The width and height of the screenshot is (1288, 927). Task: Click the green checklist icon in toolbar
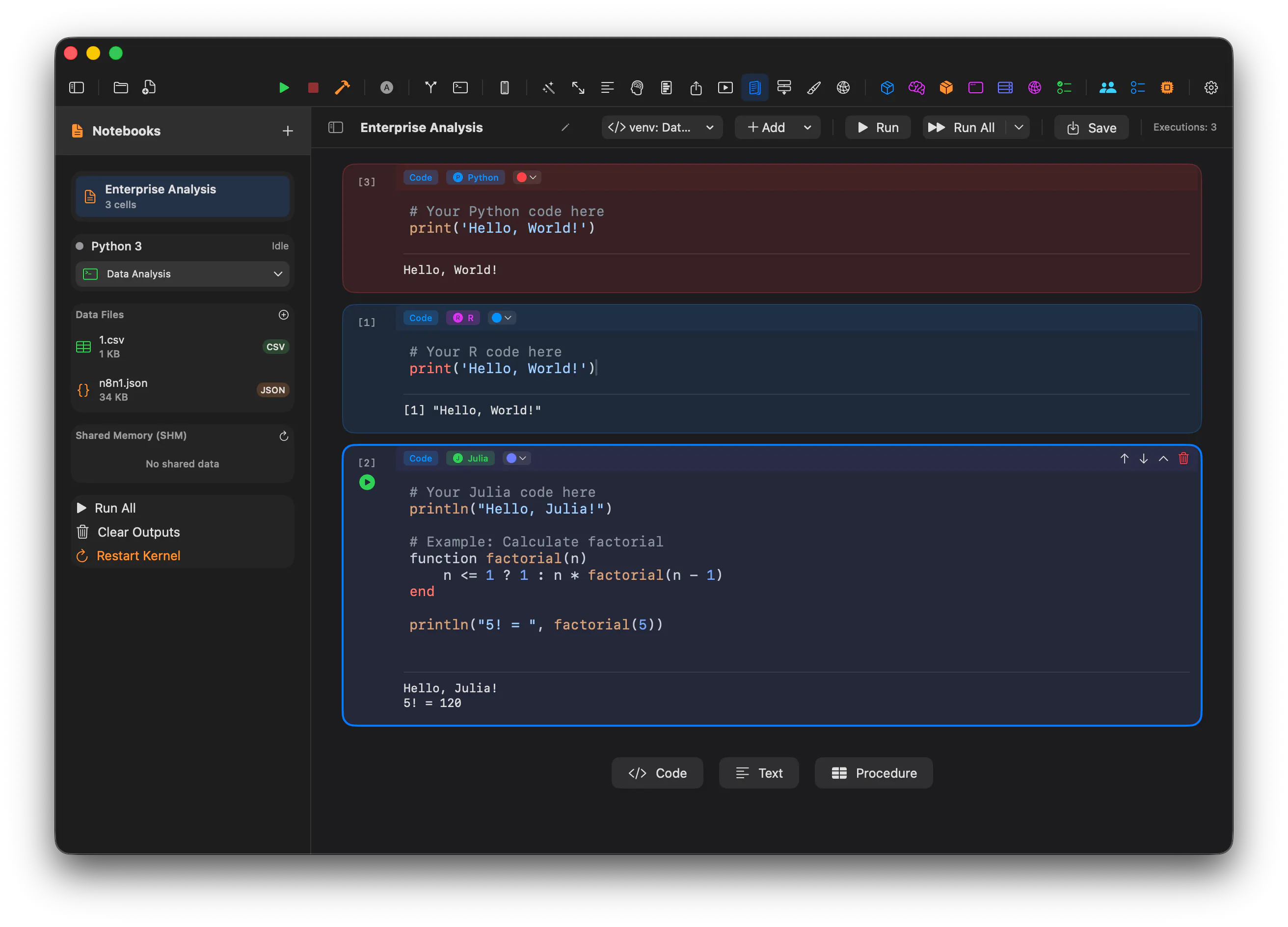1064,87
